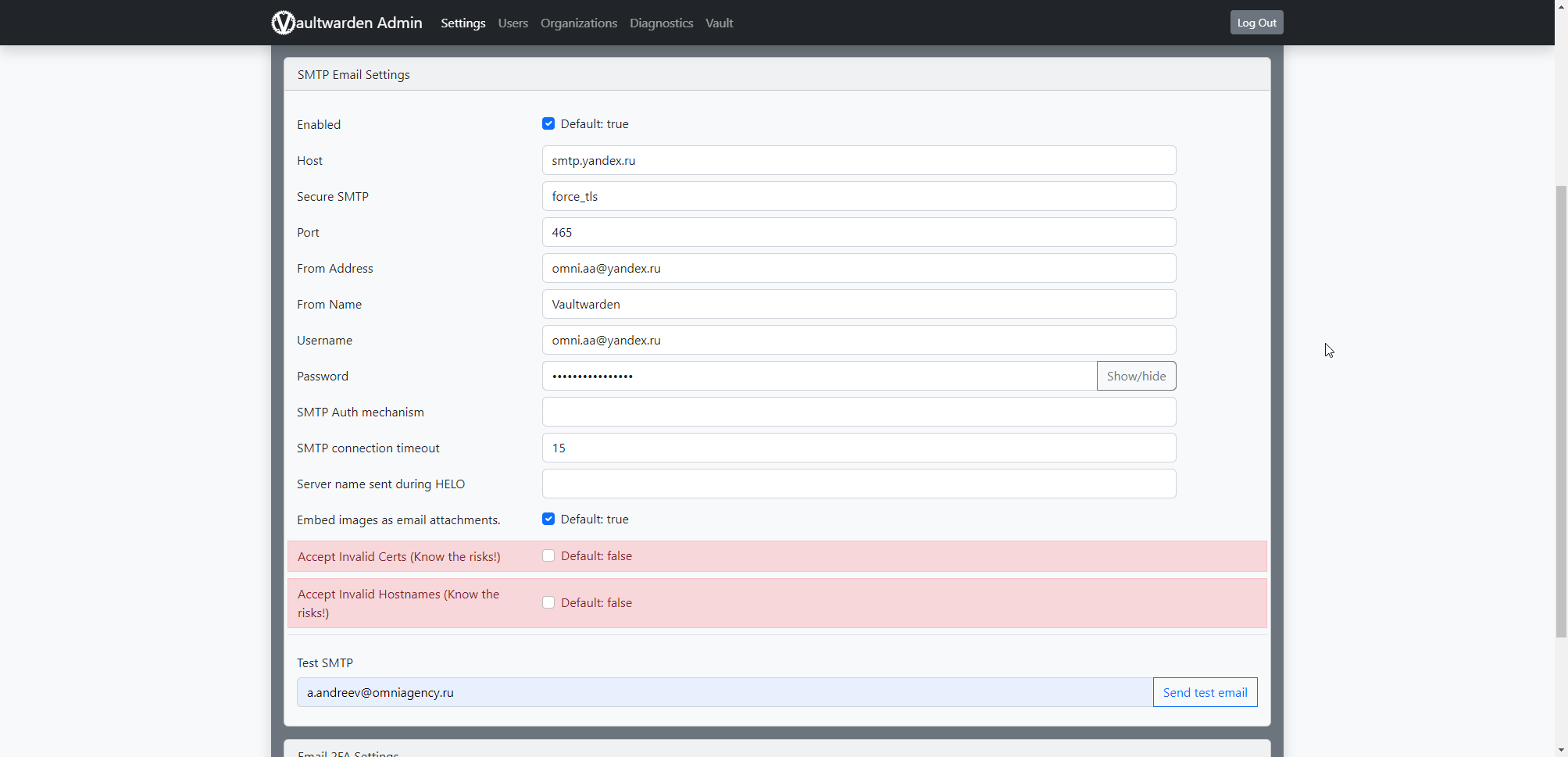Toggle the SMTP Enabled checkbox
This screenshot has height=757, width=1568.
[548, 123]
